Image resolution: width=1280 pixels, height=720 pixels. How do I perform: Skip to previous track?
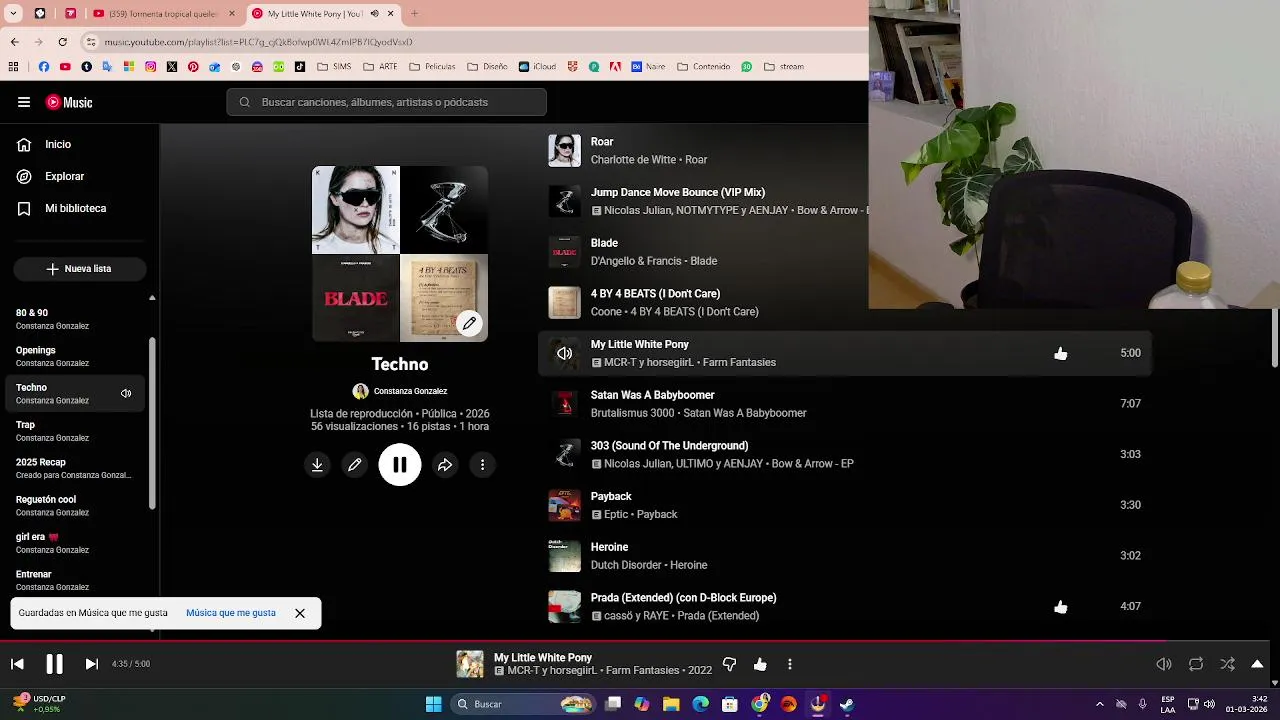(x=17, y=664)
